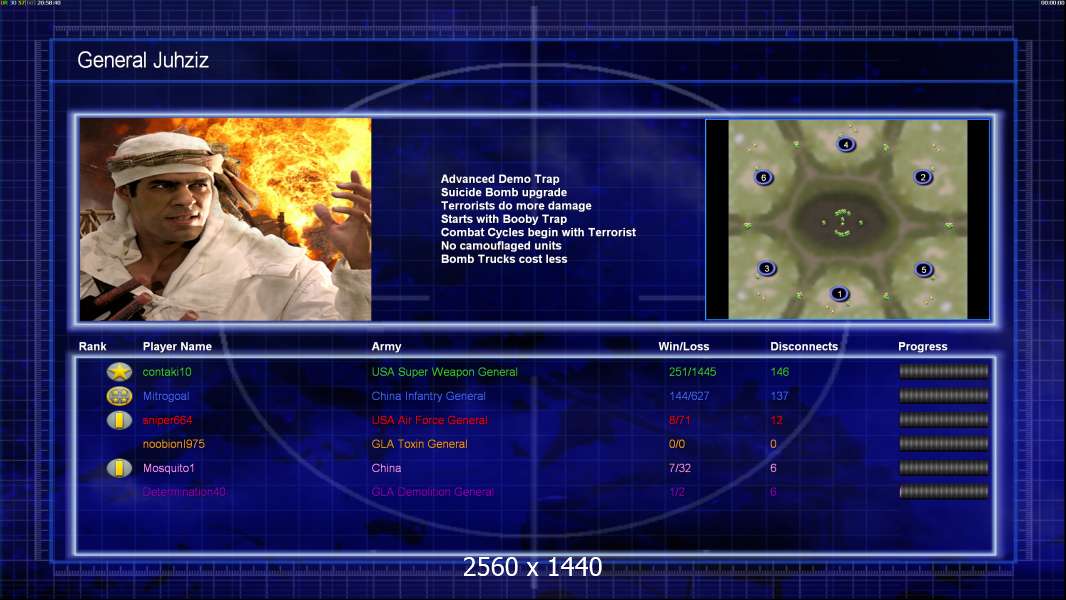The image size is (1066, 600).
Task: Click GLA Demolition General army text
Action: tap(432, 492)
